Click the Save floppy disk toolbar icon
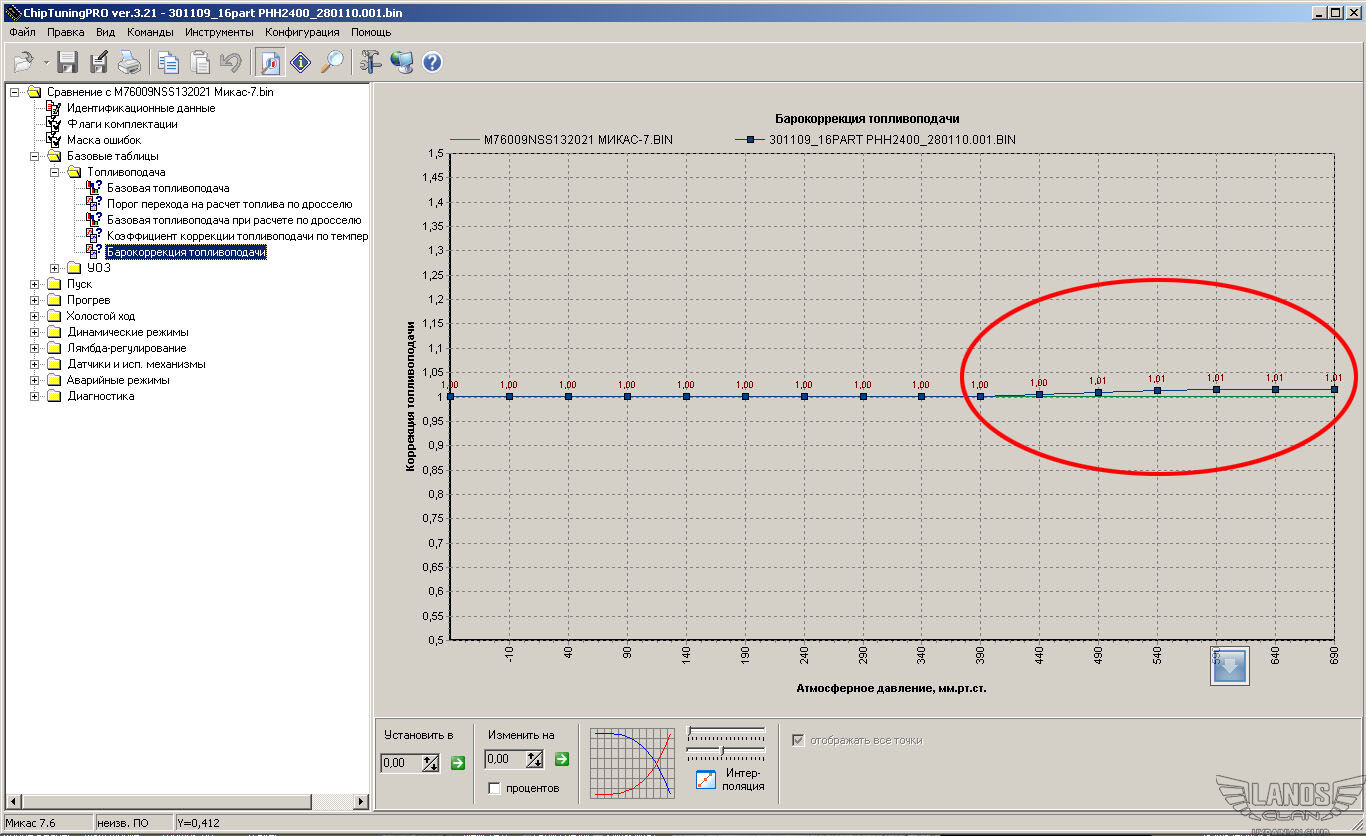Image resolution: width=1366 pixels, height=836 pixels. pos(68,63)
